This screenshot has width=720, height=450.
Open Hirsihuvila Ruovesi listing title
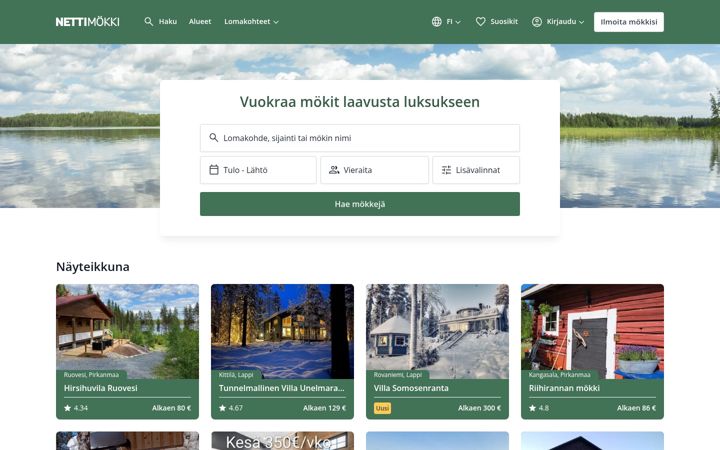pyautogui.click(x=101, y=388)
